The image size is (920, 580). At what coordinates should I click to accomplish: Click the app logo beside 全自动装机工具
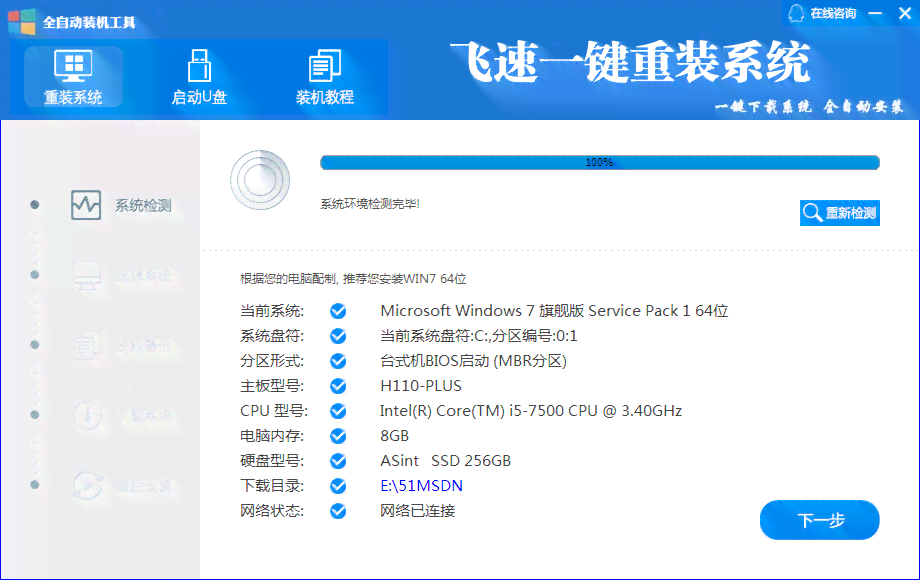22,22
